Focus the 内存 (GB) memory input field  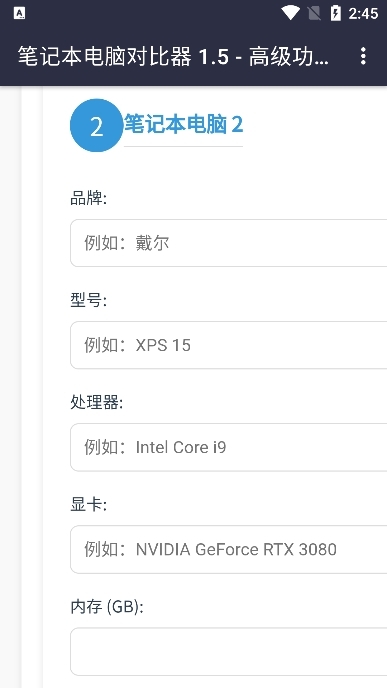[229, 652]
